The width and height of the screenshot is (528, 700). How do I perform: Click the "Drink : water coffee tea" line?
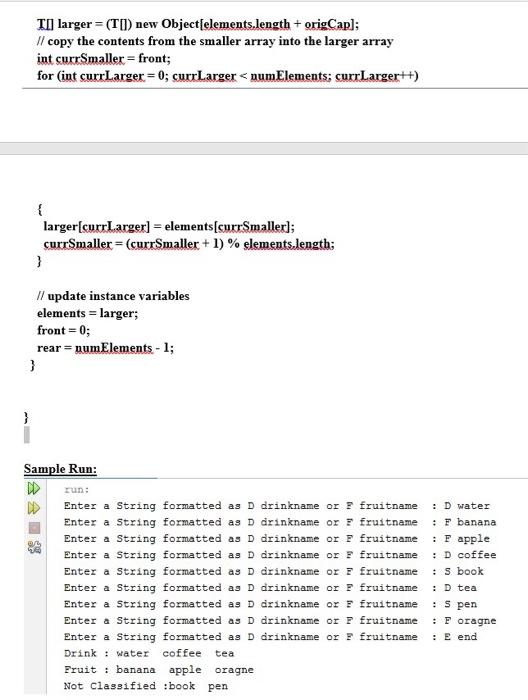[x=149, y=654]
